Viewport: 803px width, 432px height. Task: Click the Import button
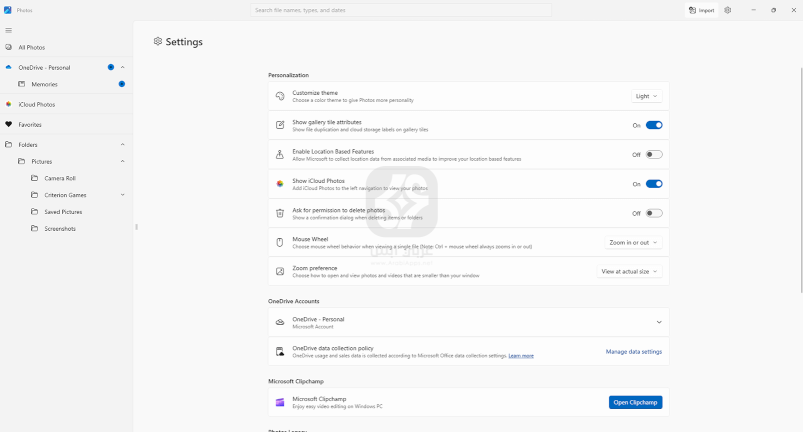coord(701,10)
